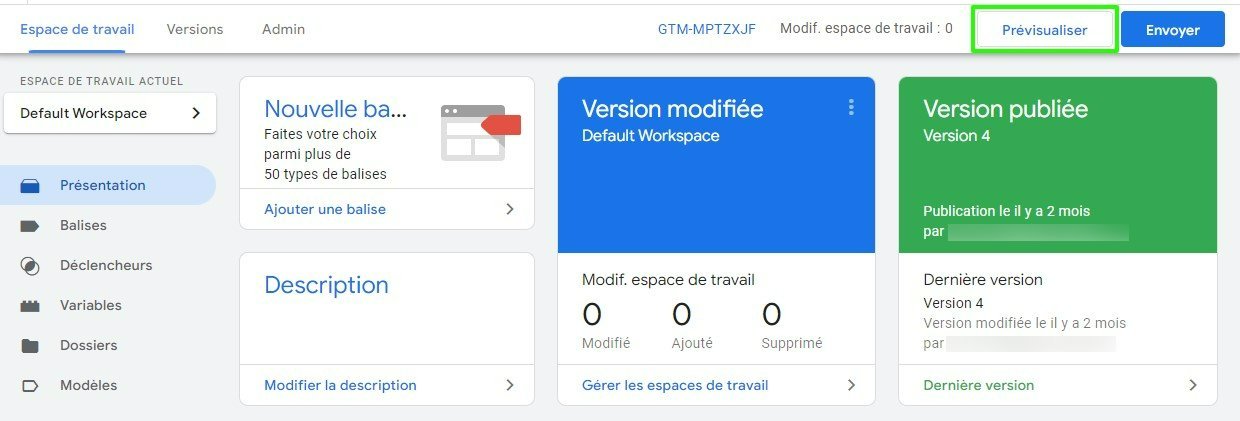Open the Dossiers folder icon

point(30,346)
